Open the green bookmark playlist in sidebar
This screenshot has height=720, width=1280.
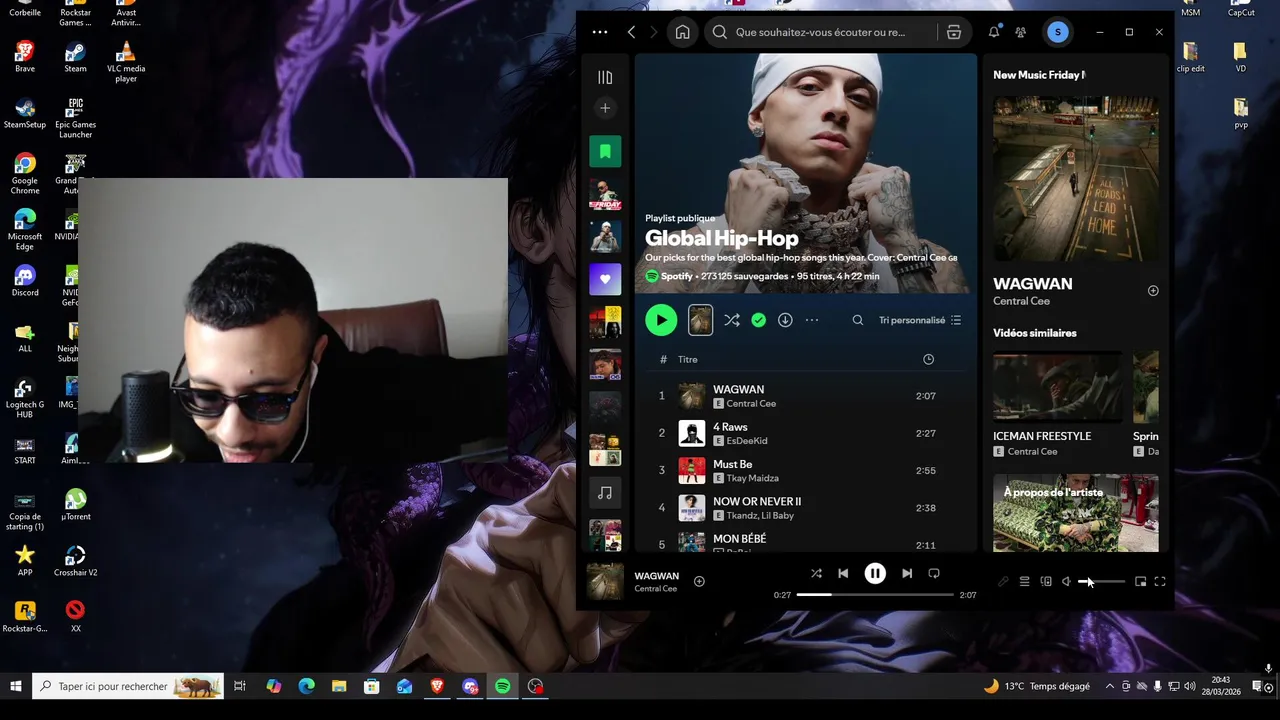pyautogui.click(x=605, y=151)
